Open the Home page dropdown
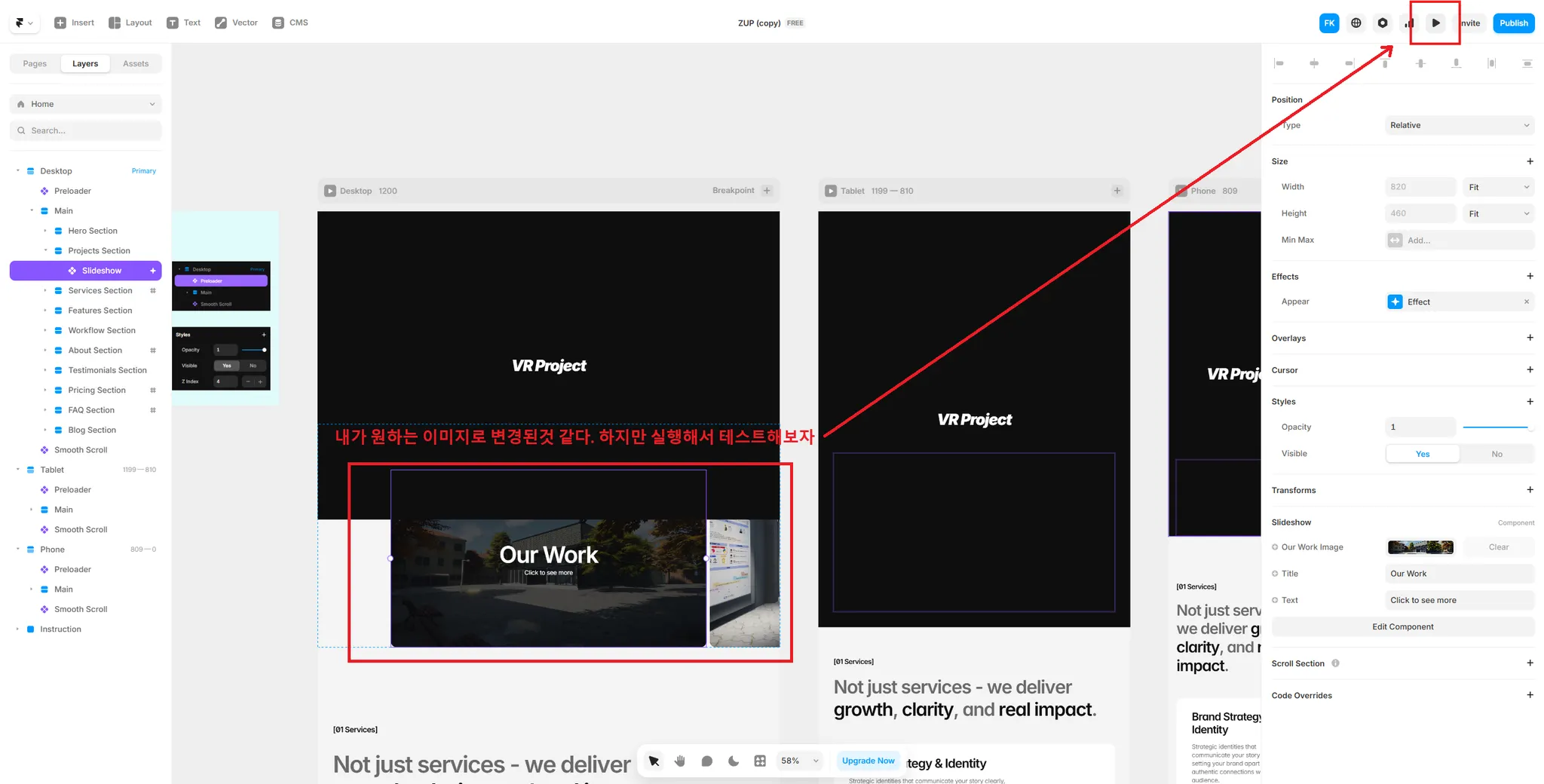1544x784 pixels. 86,104
